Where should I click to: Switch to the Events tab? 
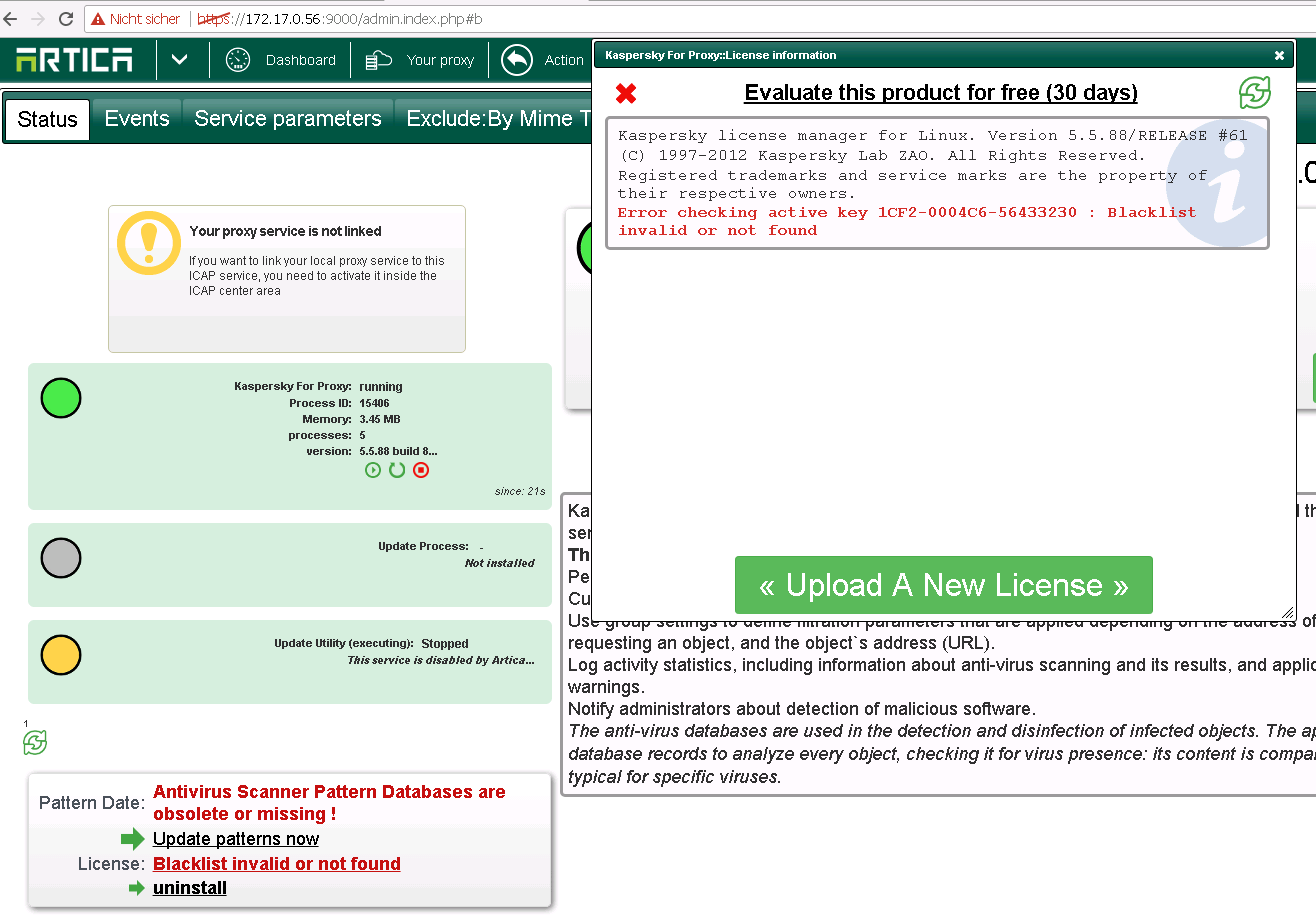click(x=137, y=119)
